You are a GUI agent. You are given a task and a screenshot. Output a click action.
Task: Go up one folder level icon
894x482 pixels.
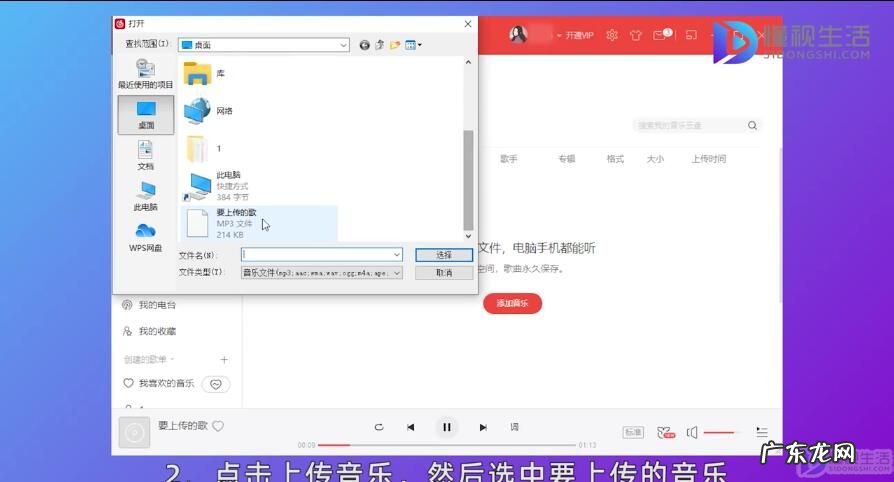click(379, 45)
